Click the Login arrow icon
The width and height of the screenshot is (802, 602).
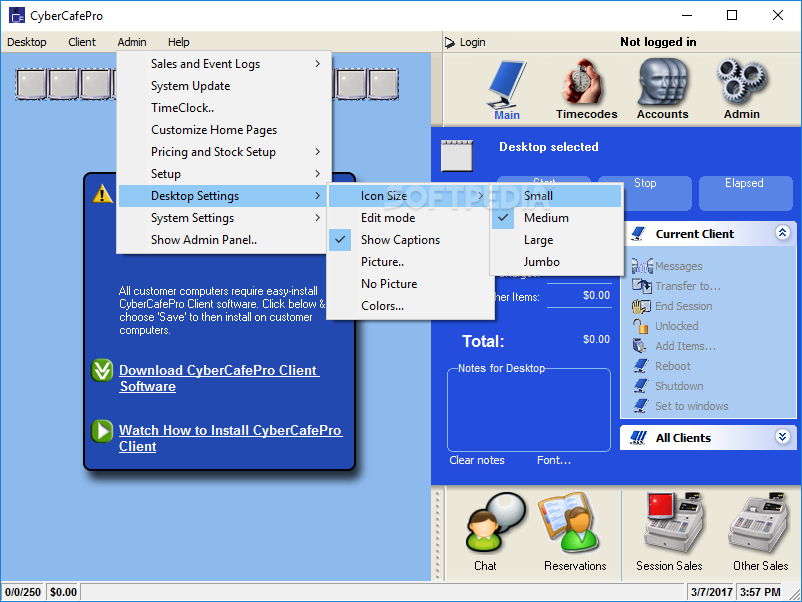coord(449,42)
